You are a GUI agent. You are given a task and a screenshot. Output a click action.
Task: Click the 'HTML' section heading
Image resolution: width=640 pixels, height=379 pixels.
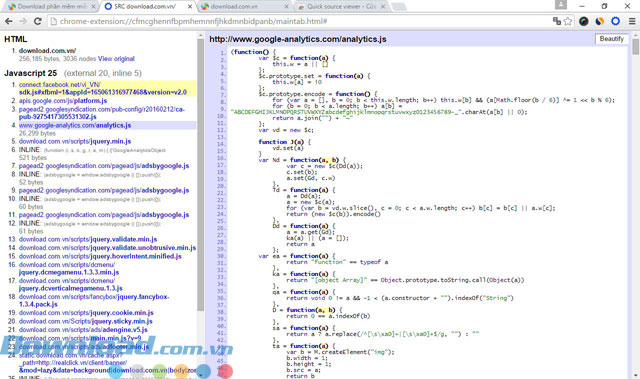16,39
